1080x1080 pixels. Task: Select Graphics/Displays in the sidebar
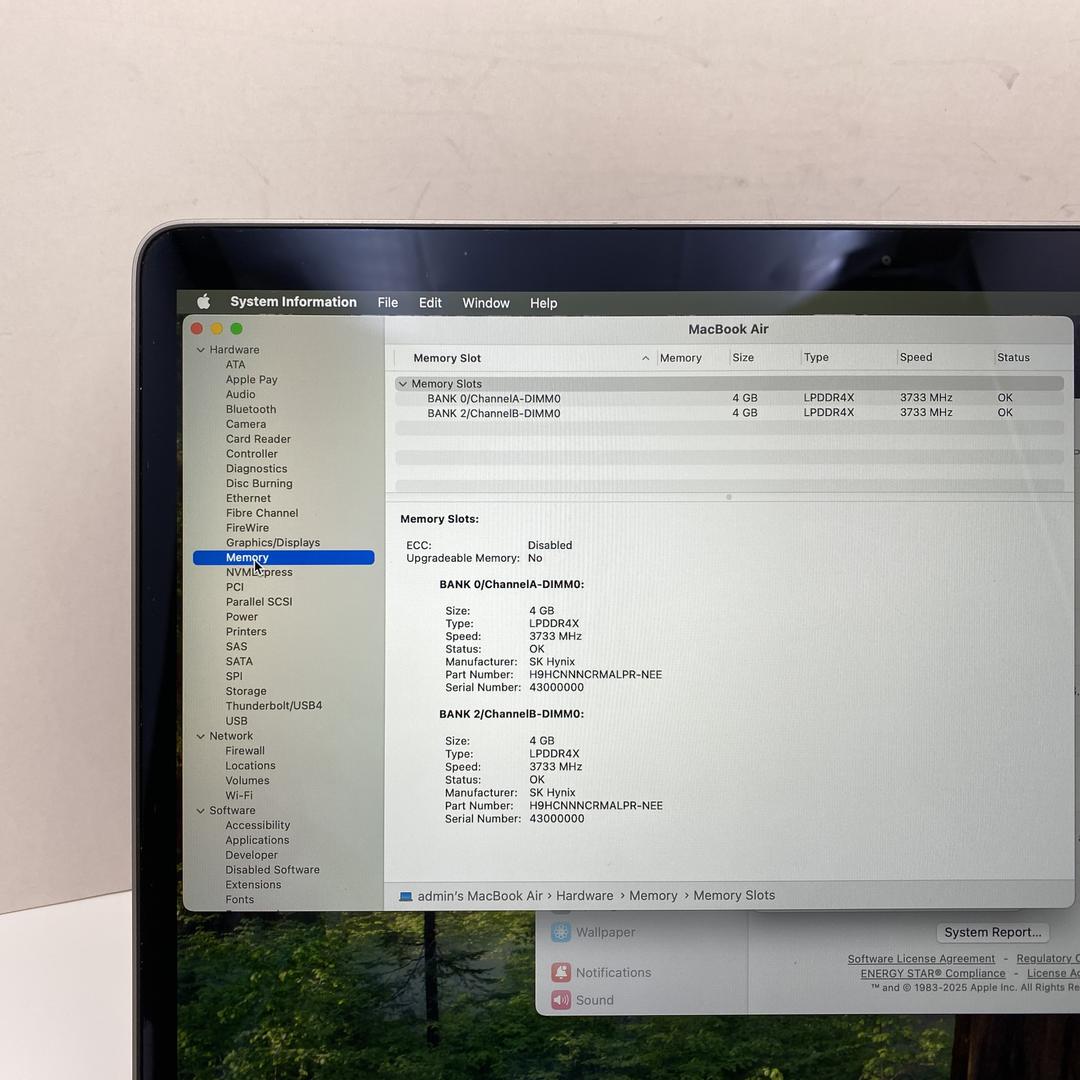pos(272,543)
